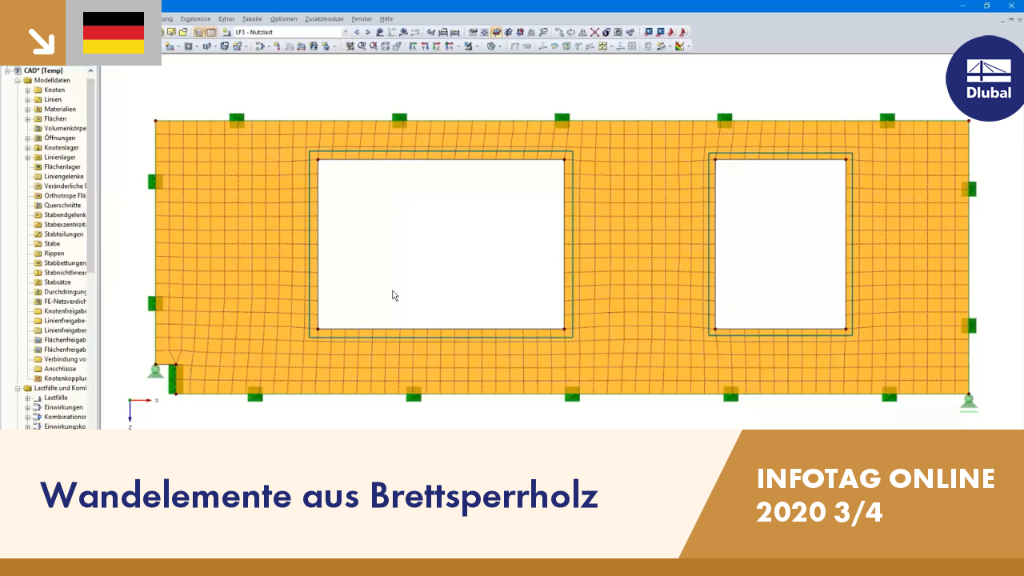Click the highlighted orange-framed toolbar icon
Viewport: 1024px width, 576px height.
pyautogui.click(x=496, y=32)
